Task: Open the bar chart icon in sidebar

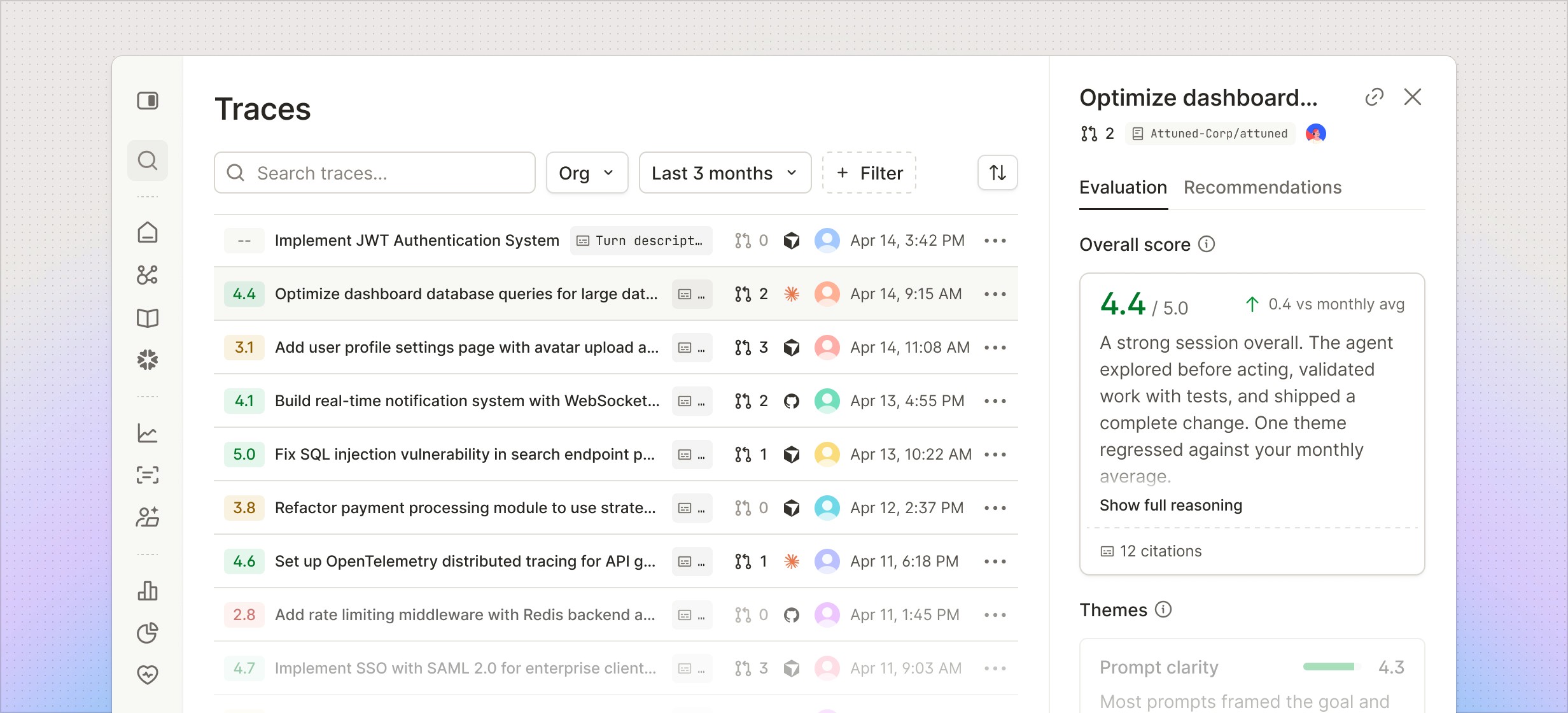Action: tap(148, 591)
